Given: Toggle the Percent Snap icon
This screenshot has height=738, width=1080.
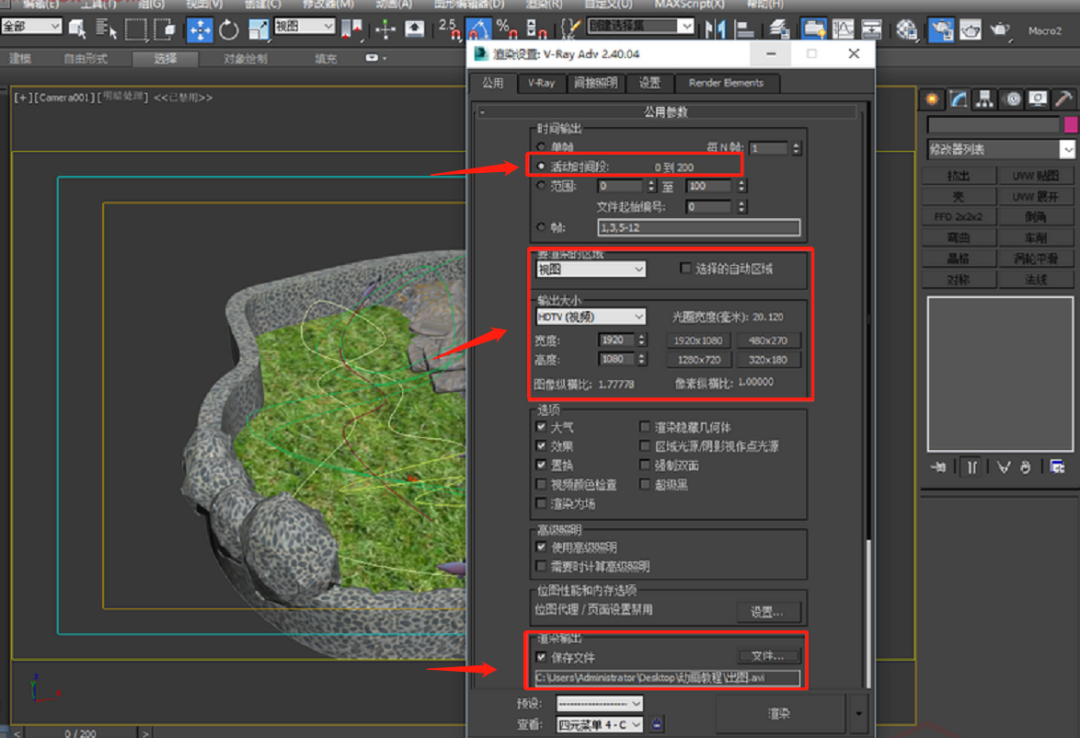Looking at the screenshot, I should click(x=507, y=30).
